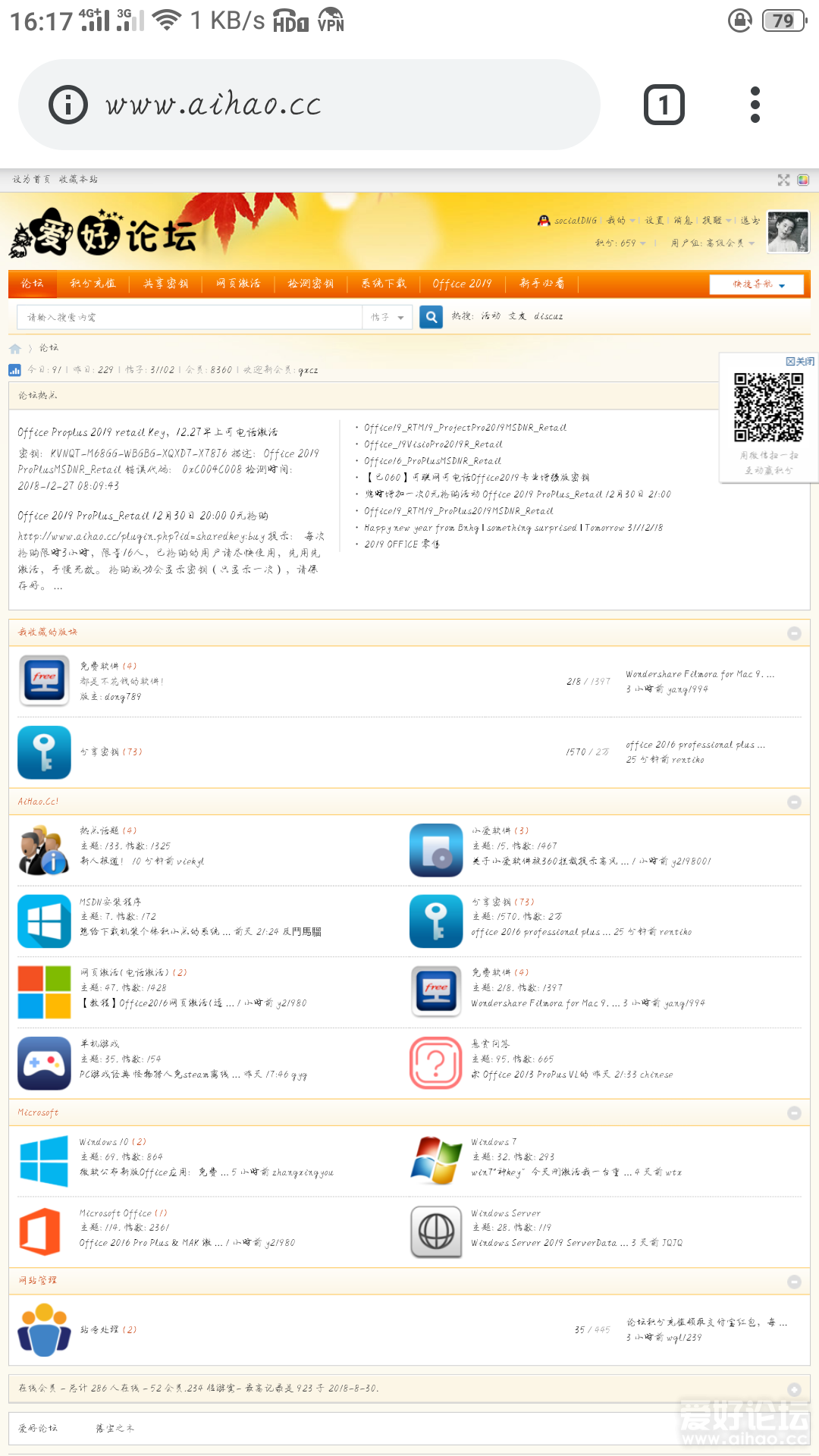Open the 设置 settings link
819x1456 pixels.
tap(654, 221)
